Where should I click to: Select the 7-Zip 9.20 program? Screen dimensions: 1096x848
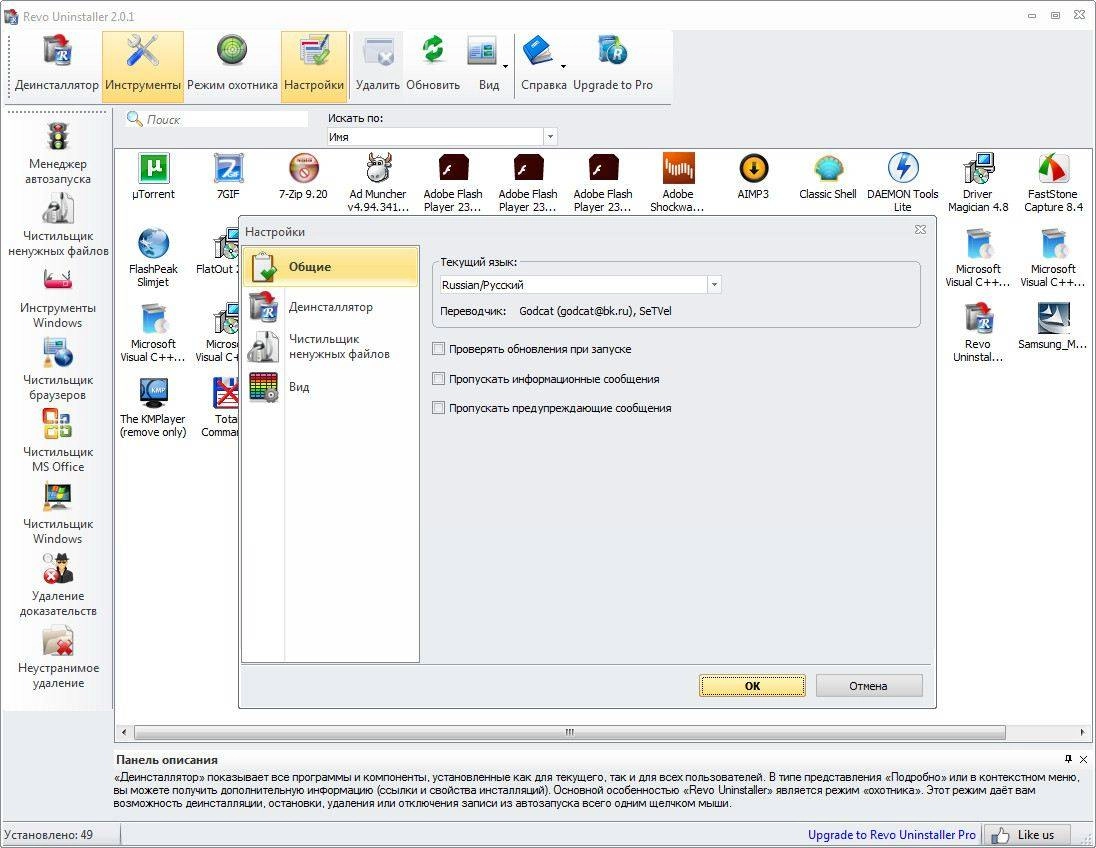tap(303, 176)
